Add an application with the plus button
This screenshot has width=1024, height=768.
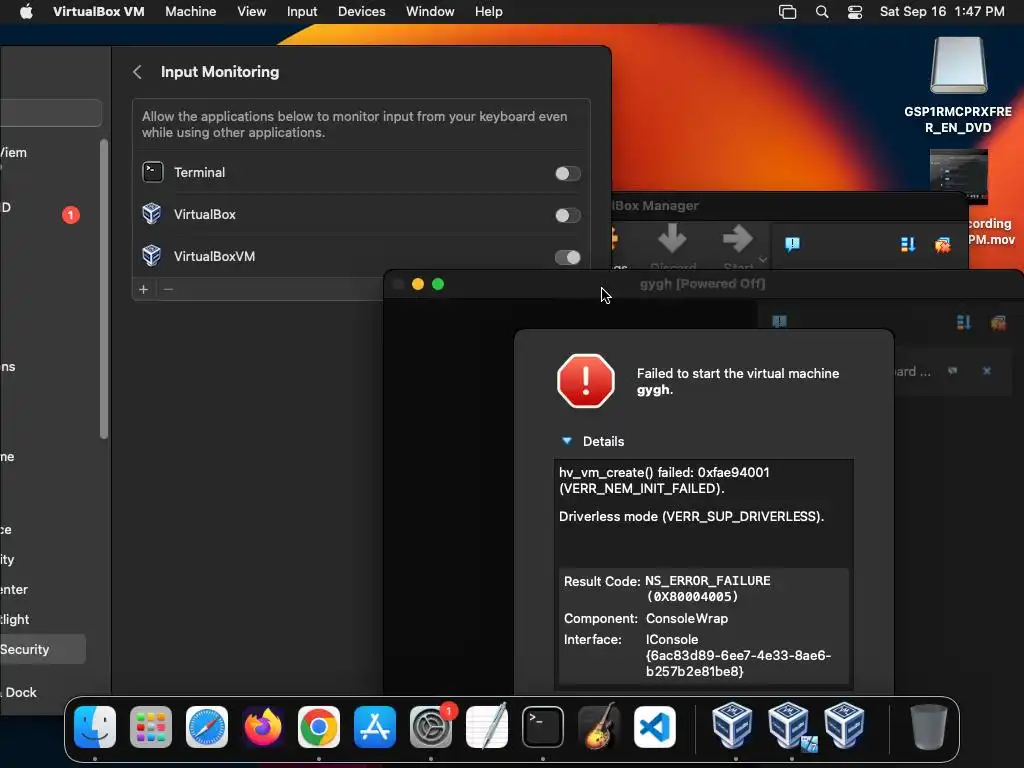pos(144,289)
